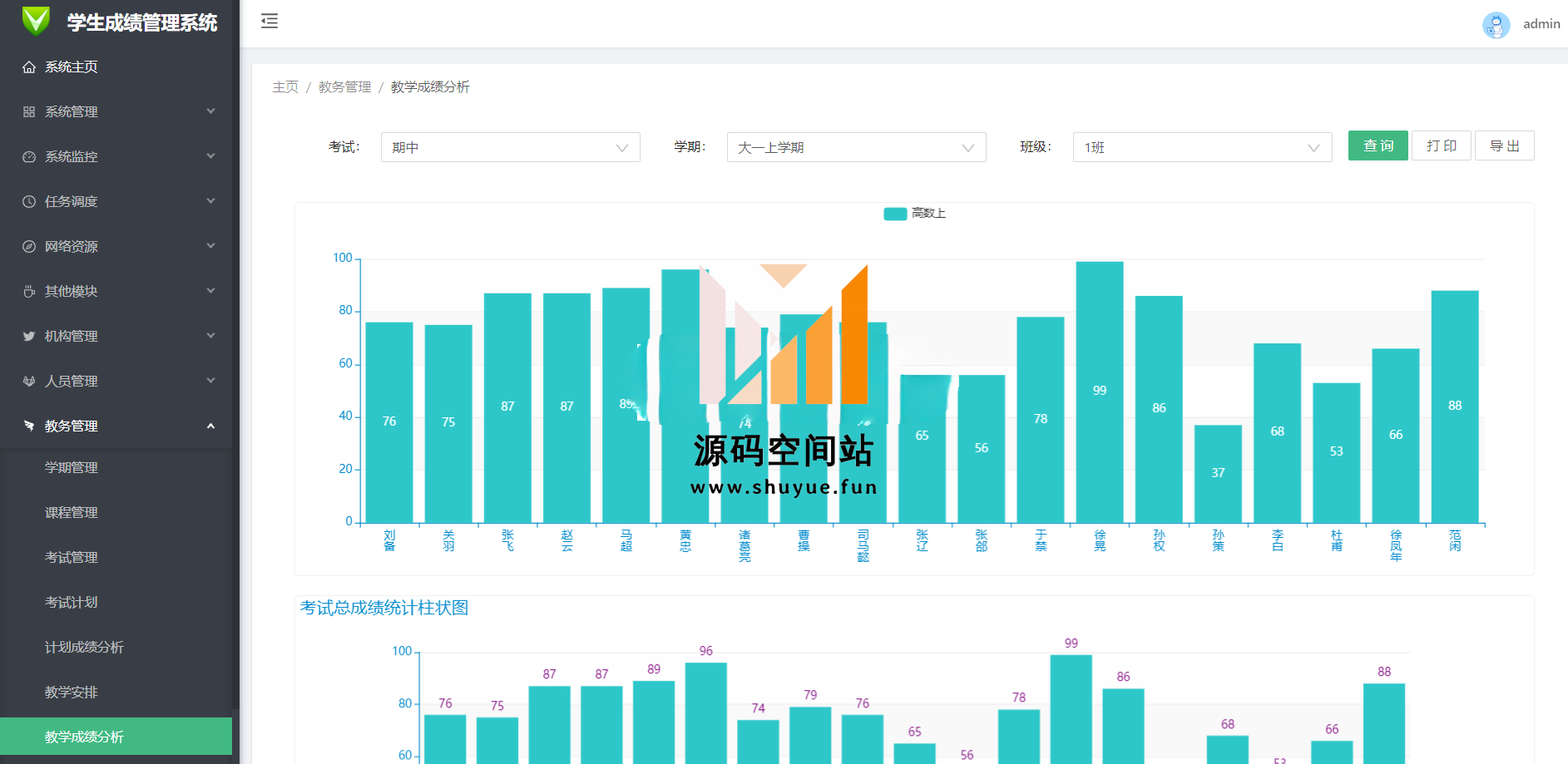The image size is (1568, 764).
Task: Click the 主页 breadcrumb link
Action: tap(285, 86)
